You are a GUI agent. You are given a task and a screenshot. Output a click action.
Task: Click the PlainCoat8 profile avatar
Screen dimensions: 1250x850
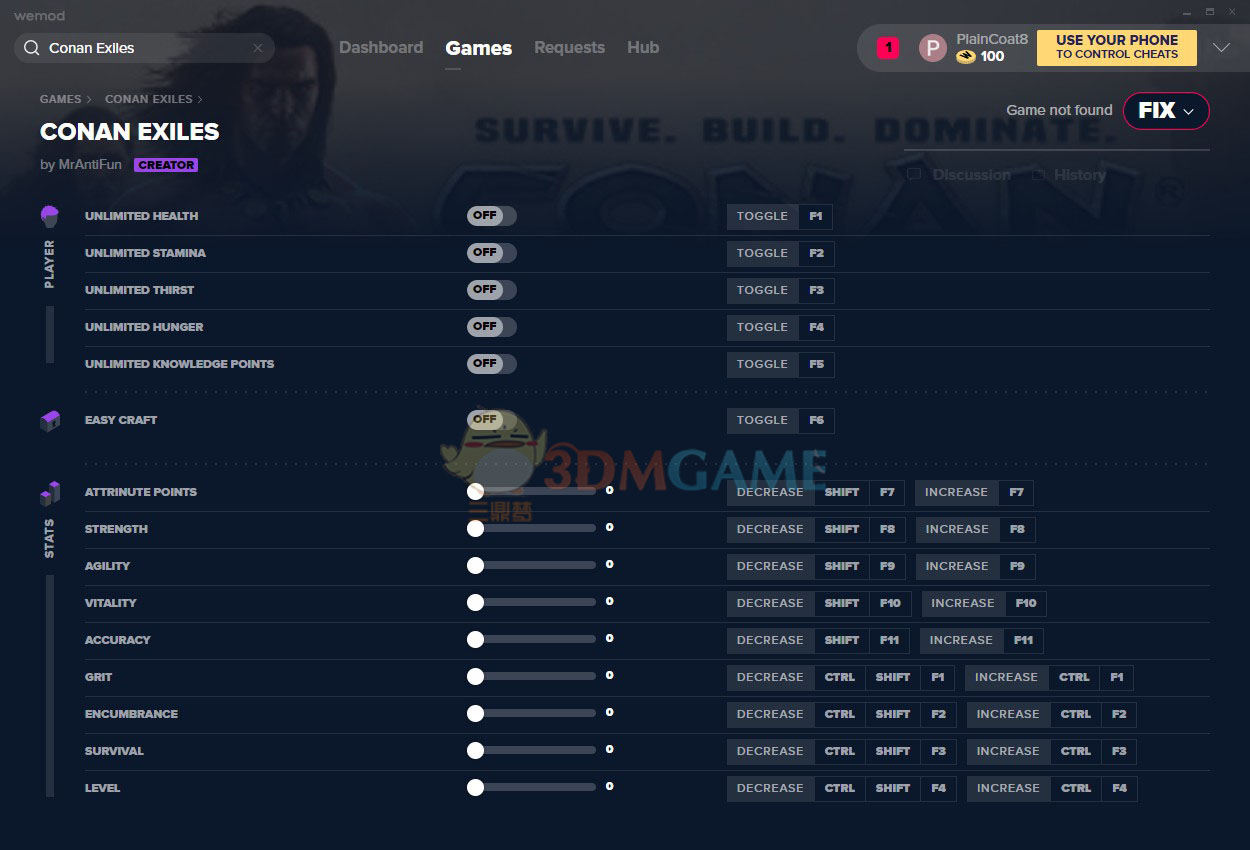[x=932, y=48]
